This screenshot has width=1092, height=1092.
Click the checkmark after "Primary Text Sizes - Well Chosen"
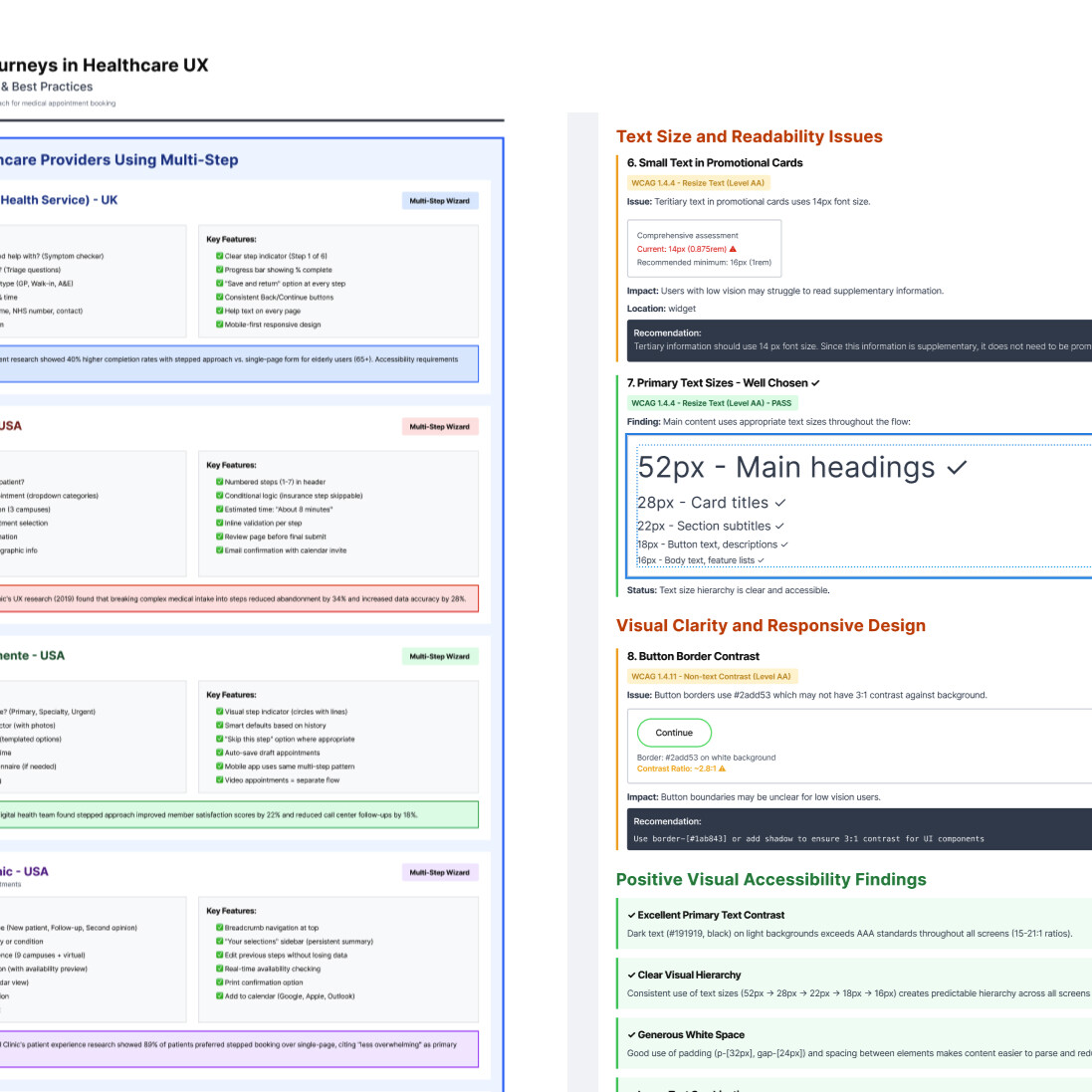815,383
